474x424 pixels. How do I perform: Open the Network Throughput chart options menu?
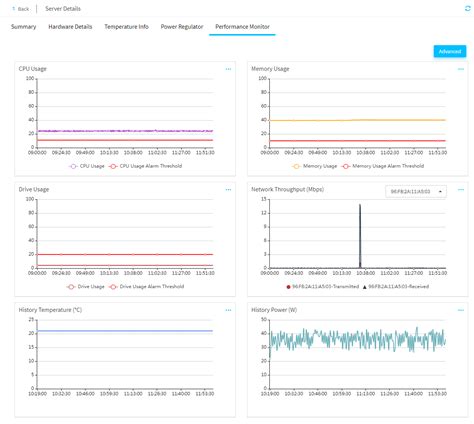461,190
